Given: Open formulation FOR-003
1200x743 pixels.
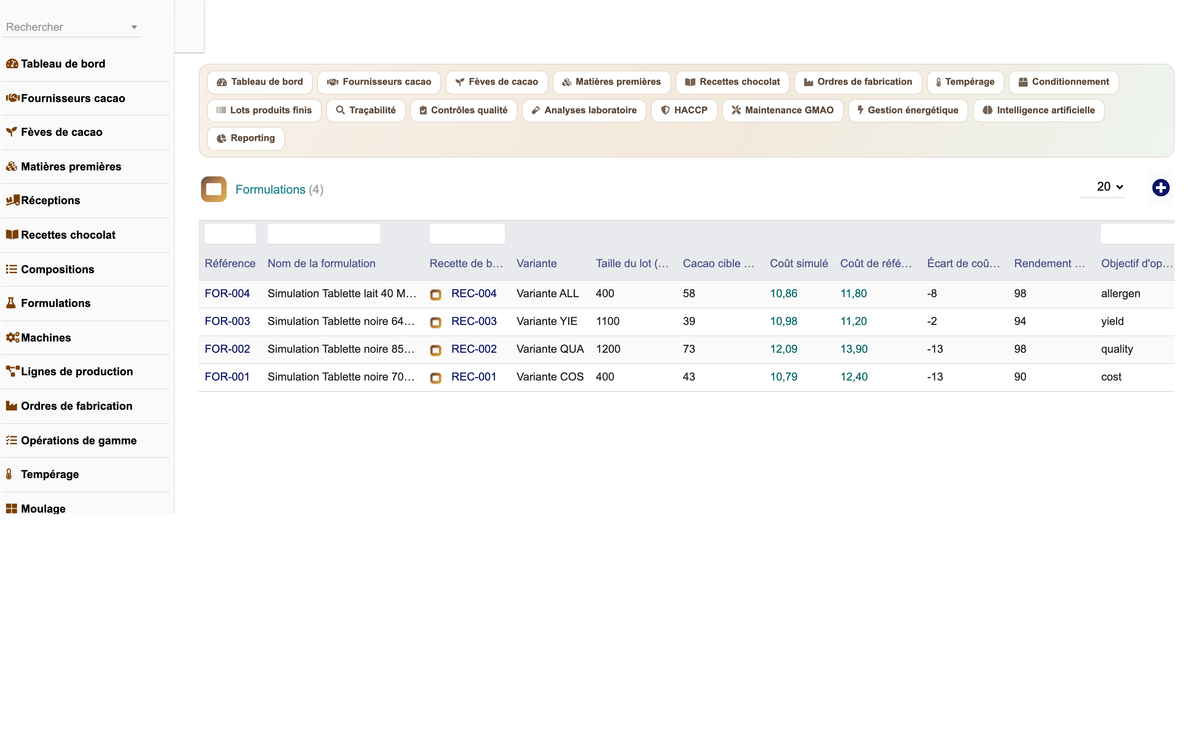Looking at the screenshot, I should click(227, 322).
